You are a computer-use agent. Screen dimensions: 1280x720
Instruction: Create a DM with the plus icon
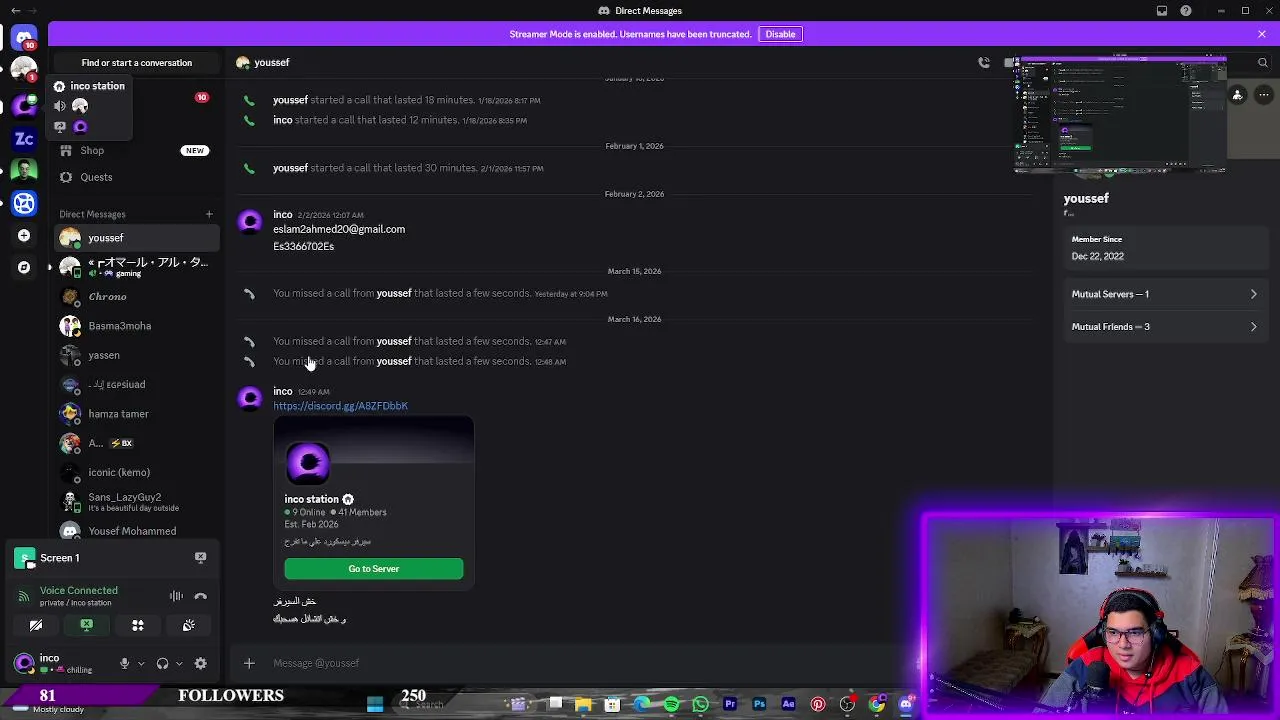tap(209, 214)
